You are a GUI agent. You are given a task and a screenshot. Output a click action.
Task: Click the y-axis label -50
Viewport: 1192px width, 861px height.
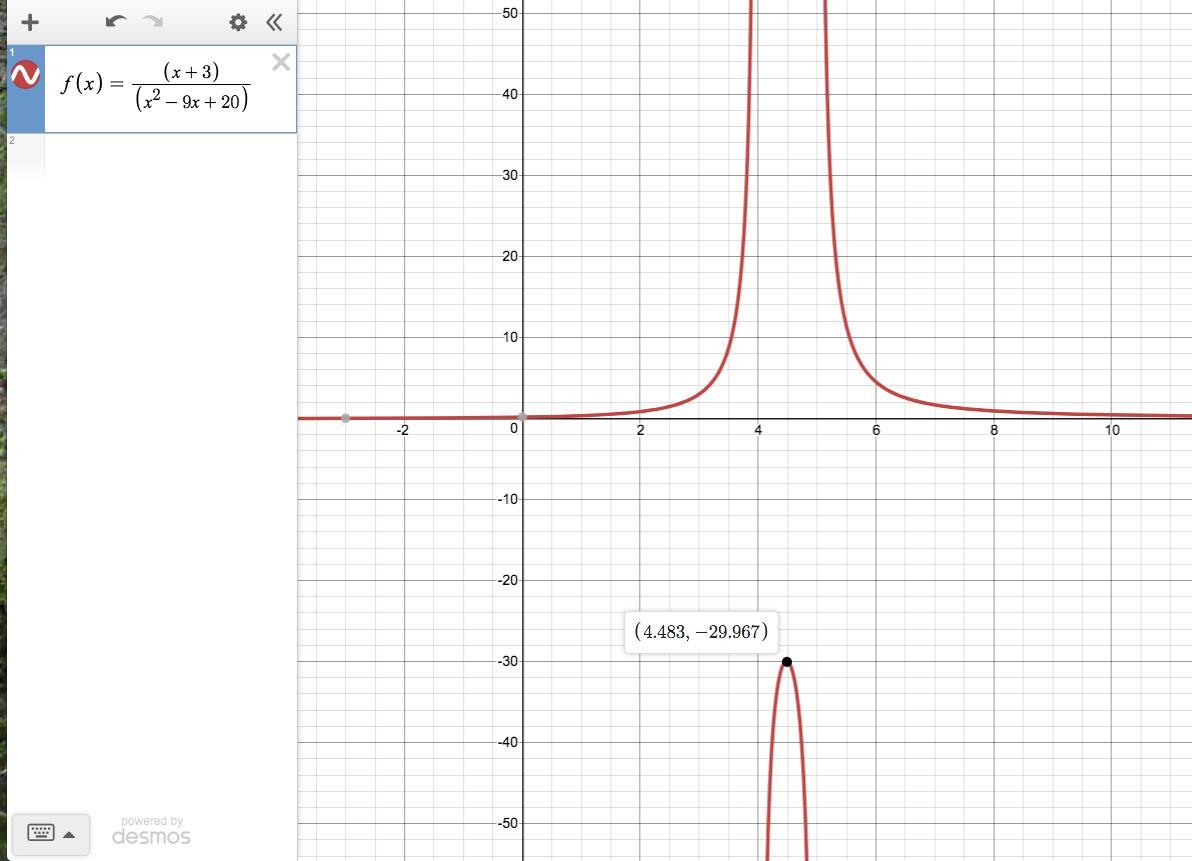click(x=507, y=823)
